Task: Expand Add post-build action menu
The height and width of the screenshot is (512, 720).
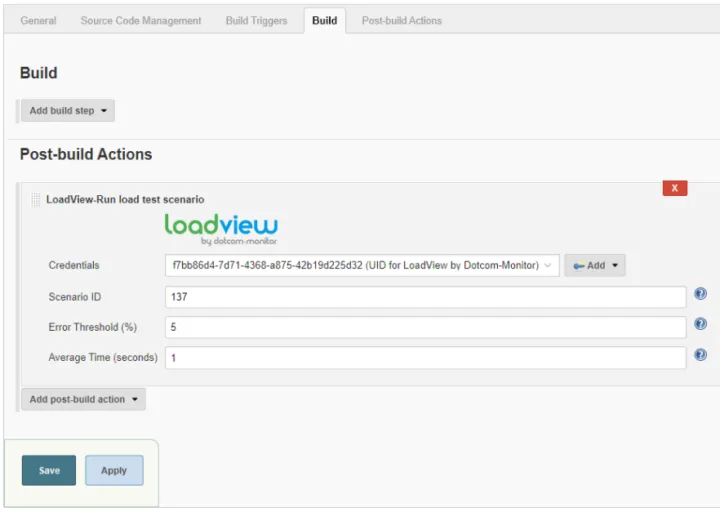Action: coord(84,399)
